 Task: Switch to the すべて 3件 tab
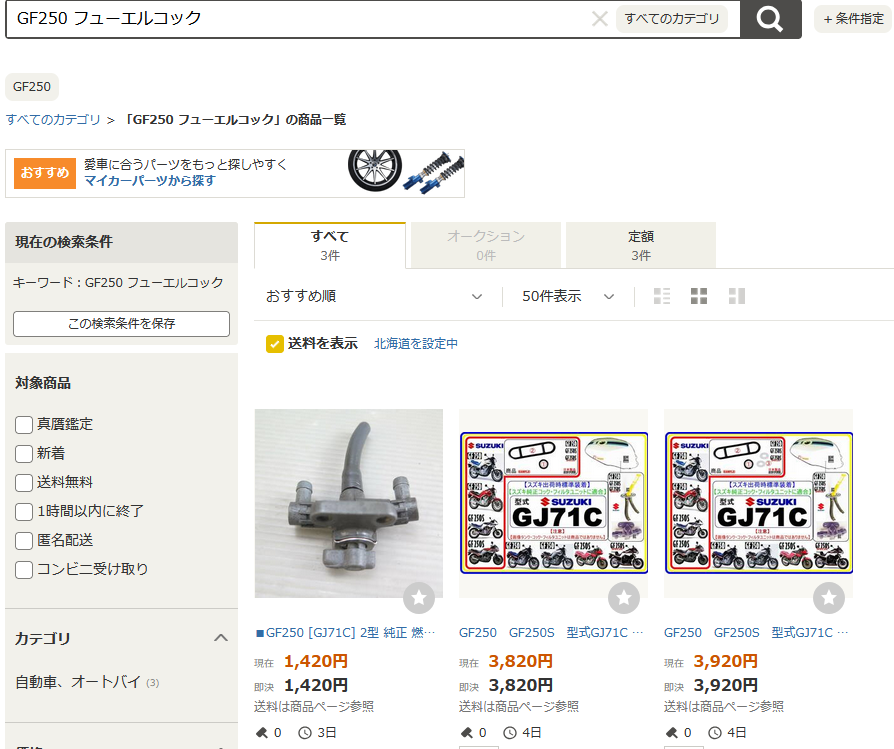tap(330, 245)
